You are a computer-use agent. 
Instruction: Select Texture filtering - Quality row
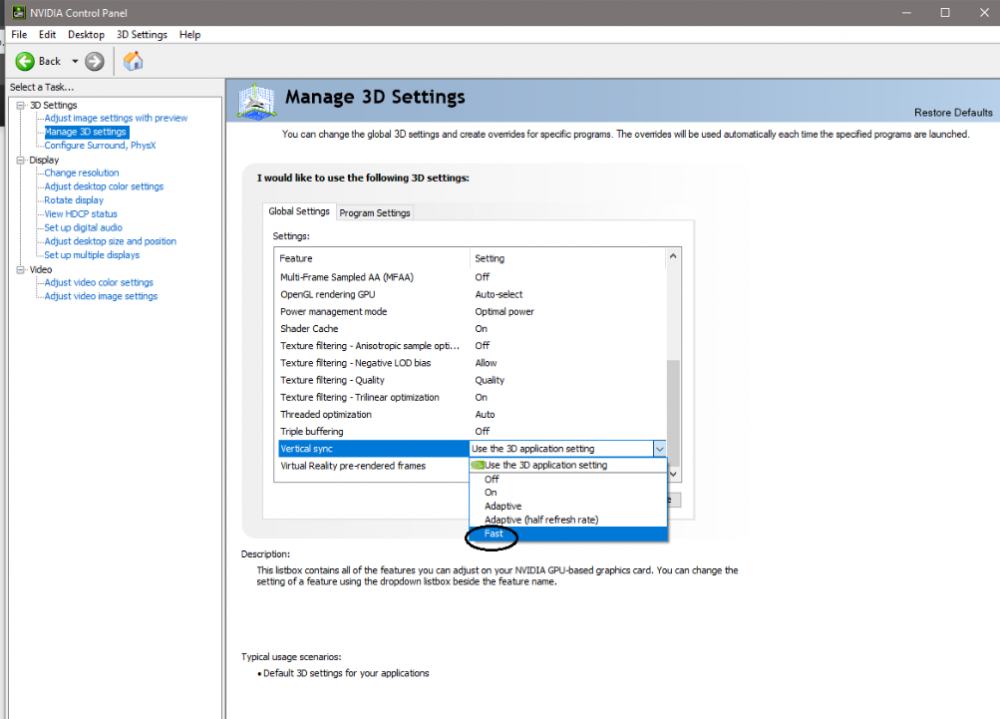[472, 380]
